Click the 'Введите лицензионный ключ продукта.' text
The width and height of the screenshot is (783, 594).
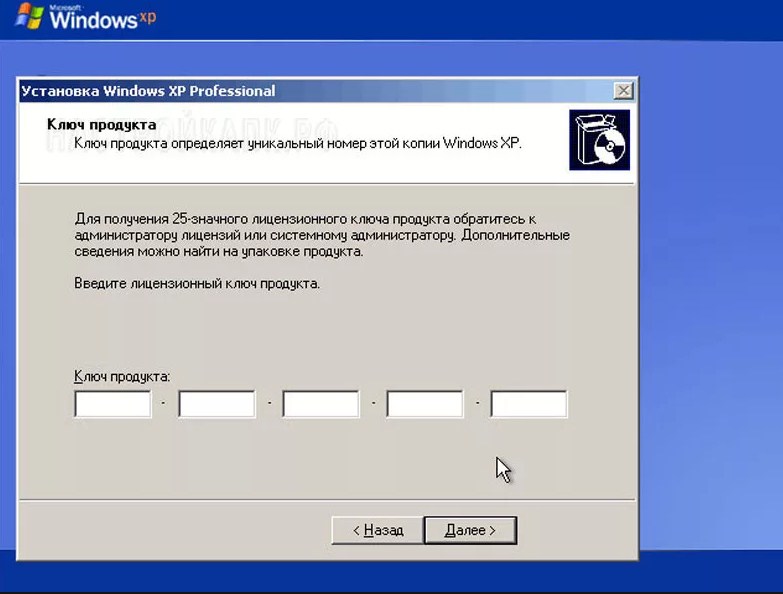197,284
